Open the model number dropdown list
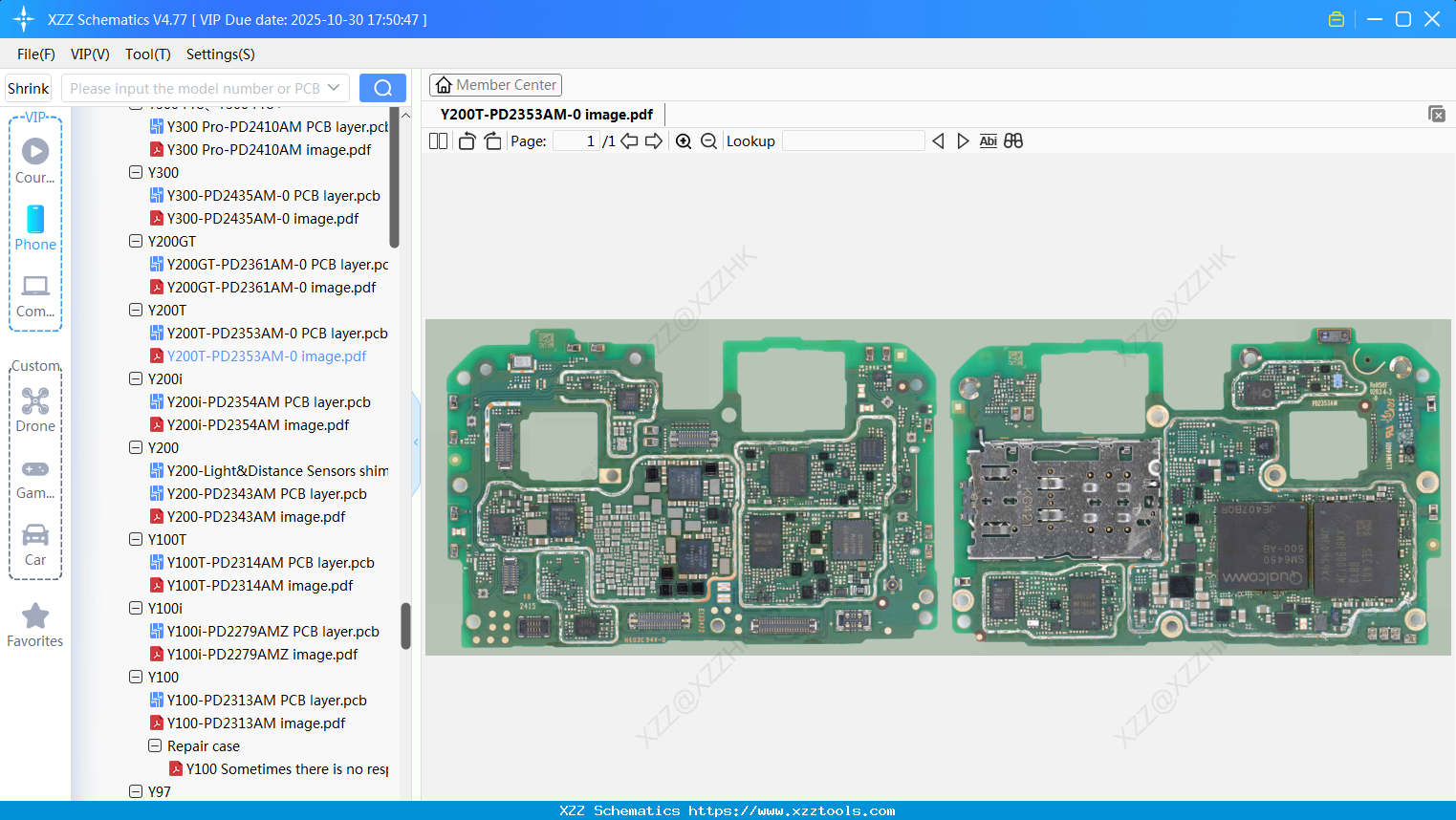1456x820 pixels. click(333, 87)
